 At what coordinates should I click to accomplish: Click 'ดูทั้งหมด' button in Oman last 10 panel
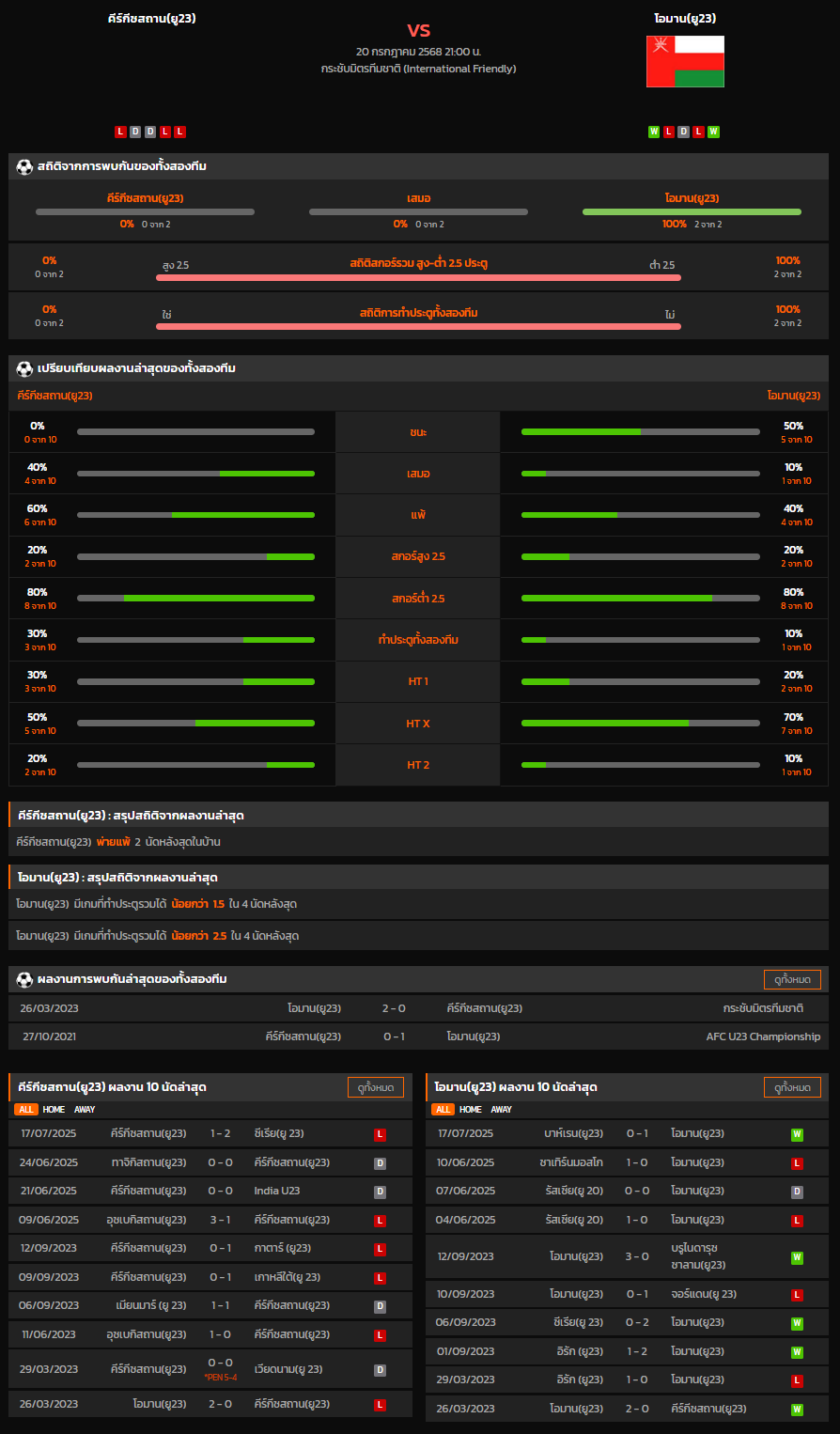792,1087
